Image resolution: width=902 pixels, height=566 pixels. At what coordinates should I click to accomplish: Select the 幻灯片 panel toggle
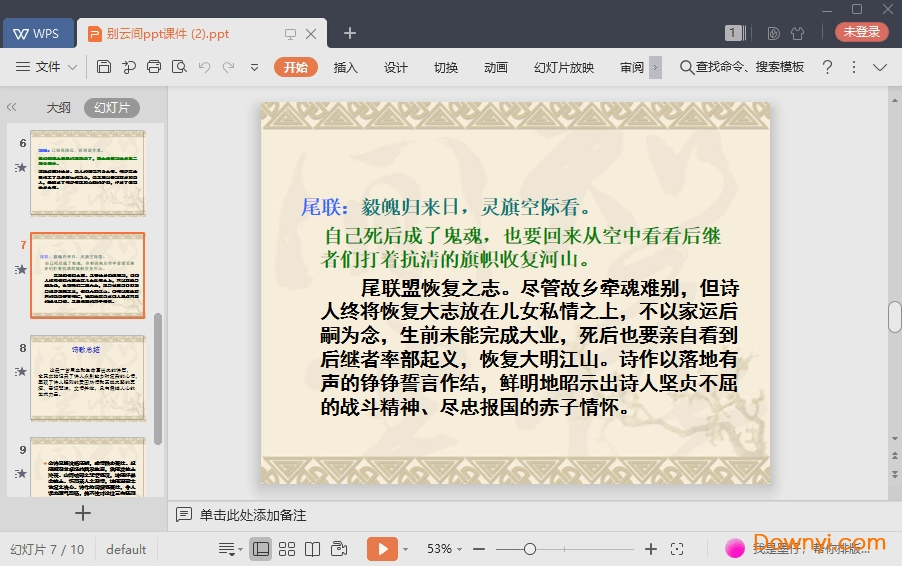[x=111, y=108]
